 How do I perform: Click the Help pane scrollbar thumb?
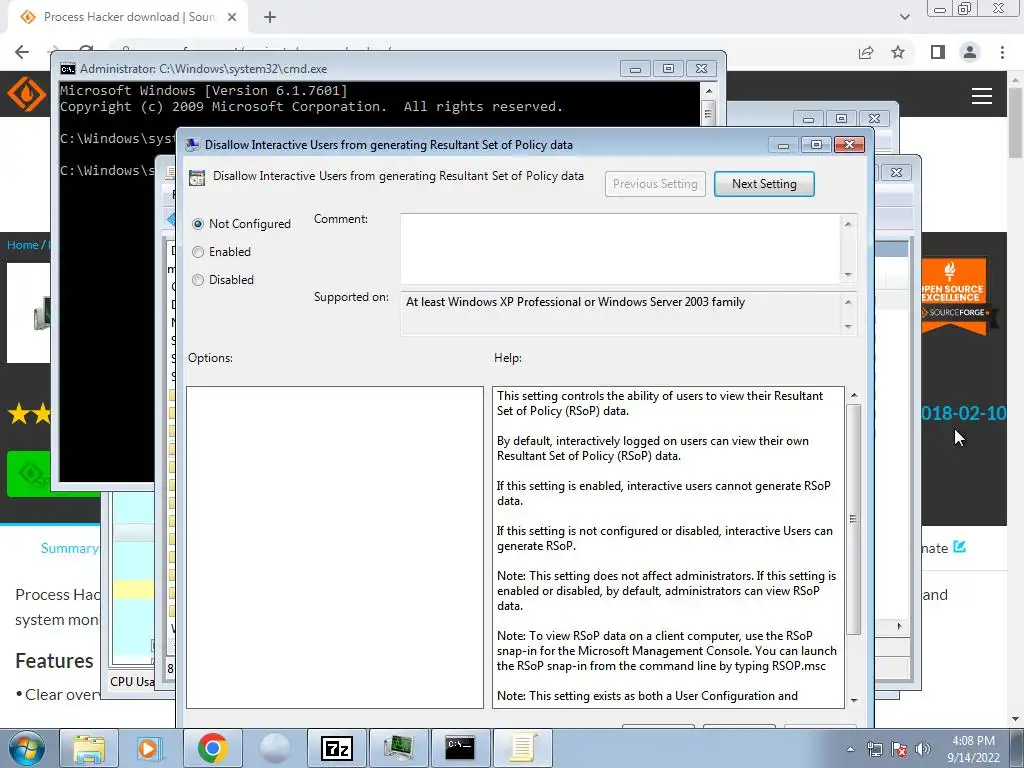[x=853, y=519]
